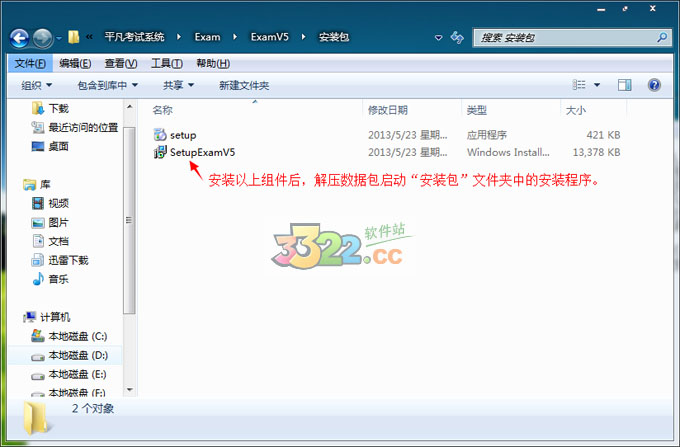
Task: Go back with the Back arrow button
Action: coord(20,38)
